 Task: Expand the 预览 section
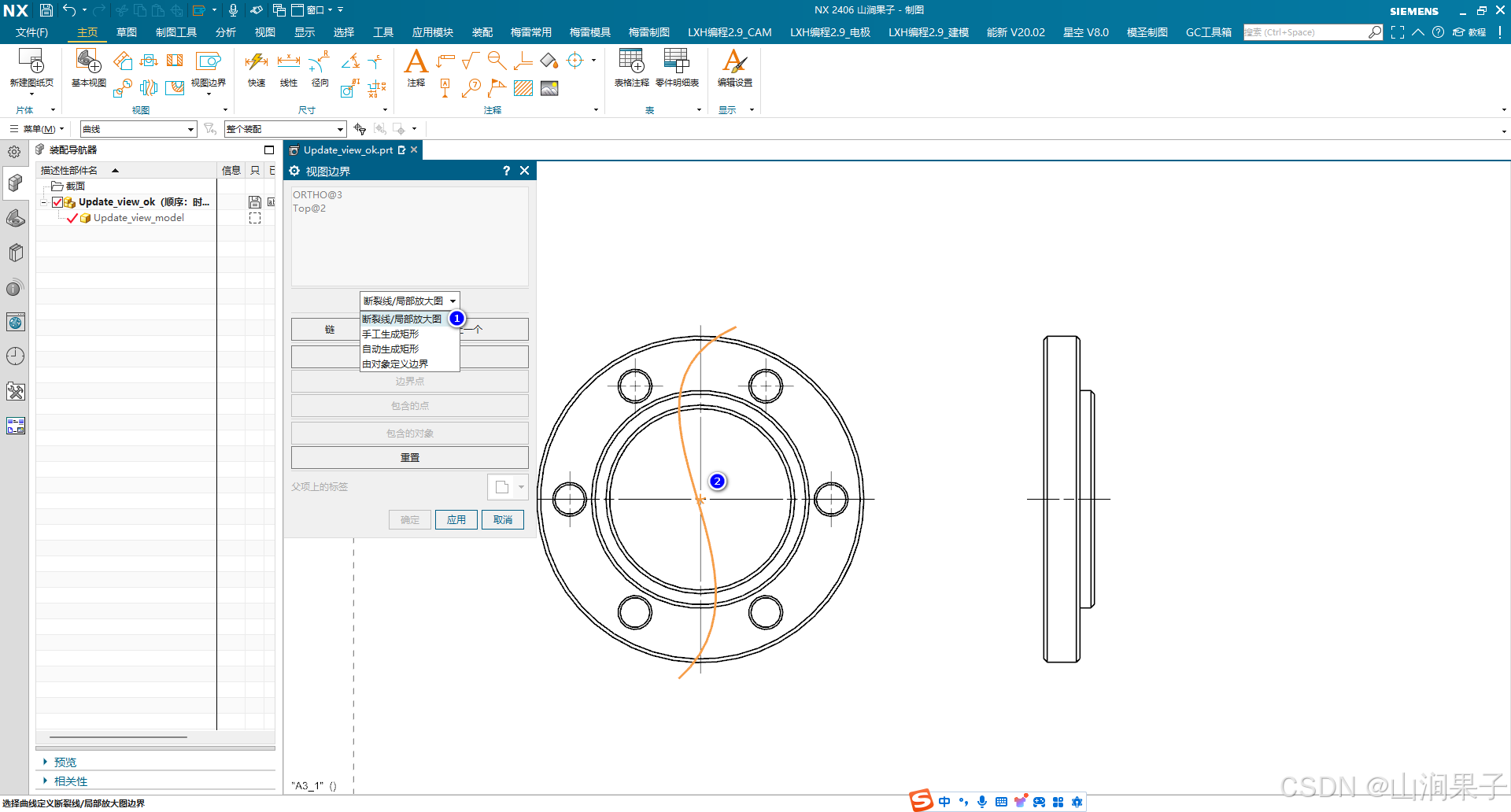46,762
